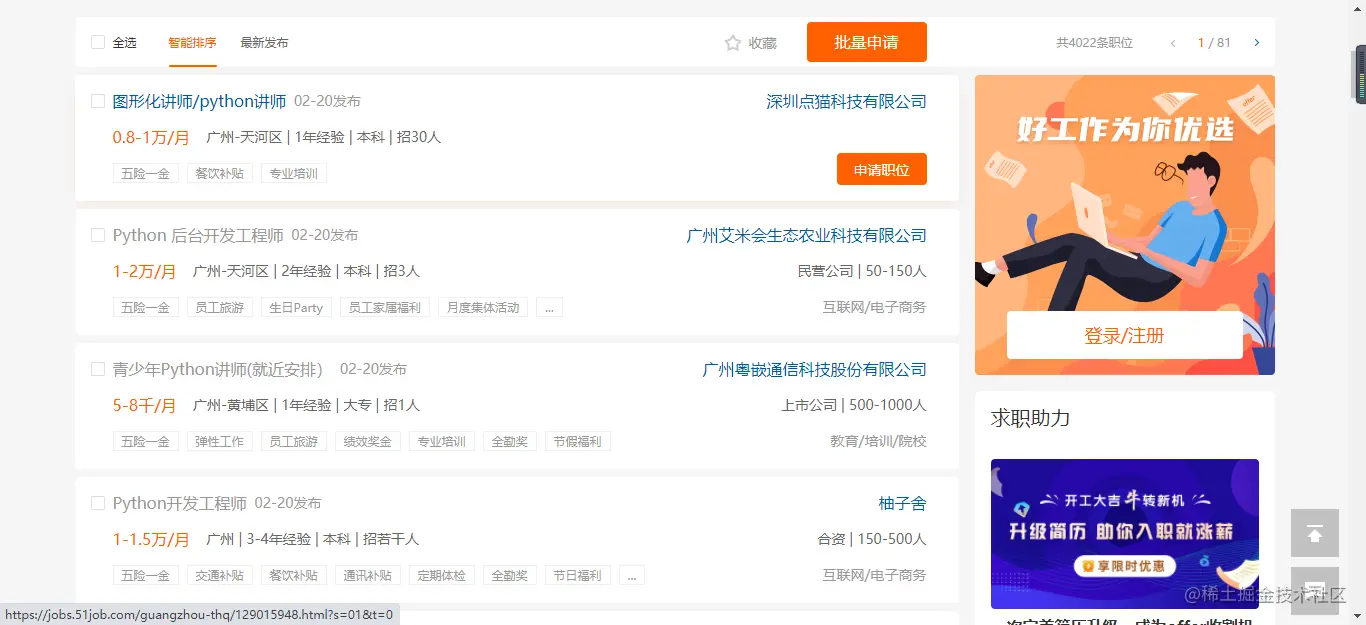Open company 深圳点猫科技有限公司
The image size is (1366, 625).
(847, 101)
